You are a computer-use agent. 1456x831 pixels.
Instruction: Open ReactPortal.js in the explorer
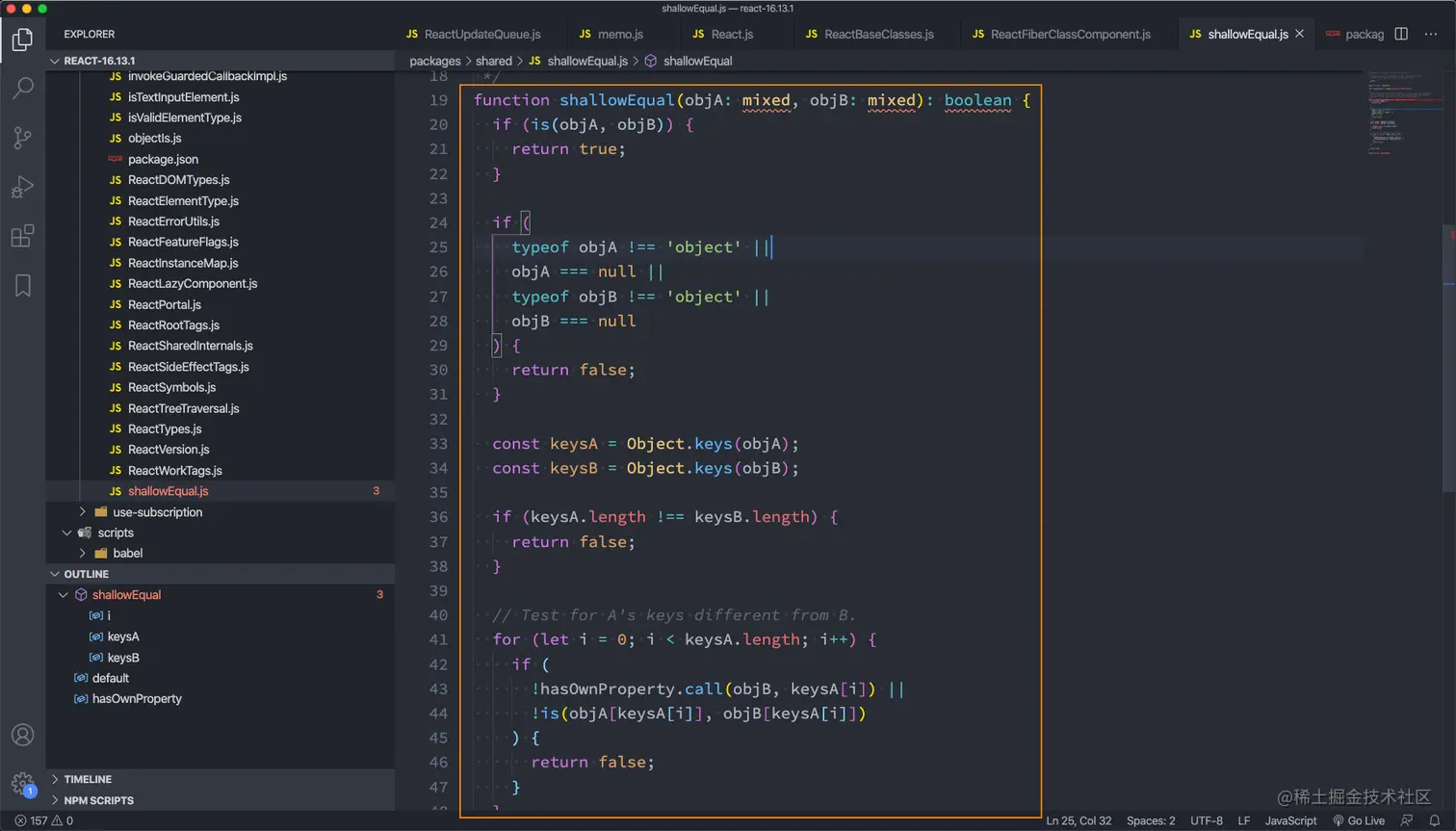[x=165, y=304]
